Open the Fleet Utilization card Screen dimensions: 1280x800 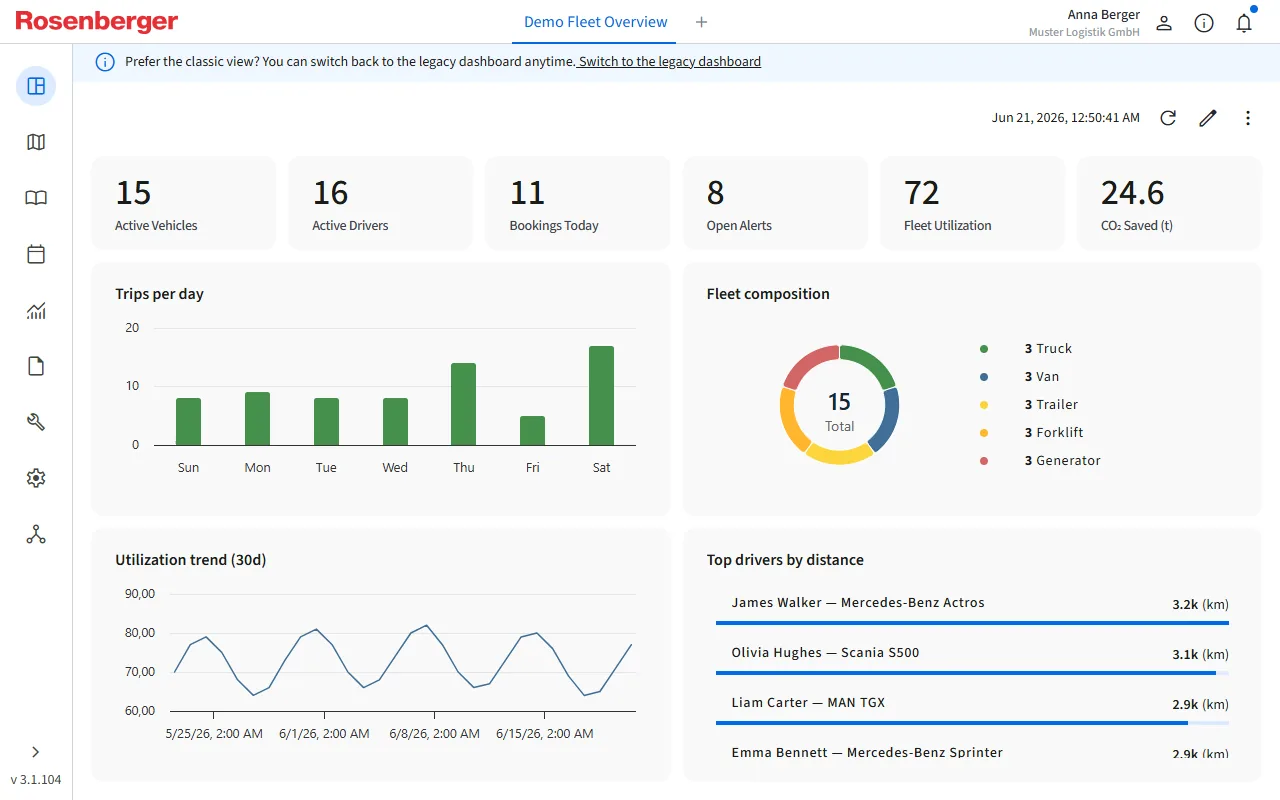[972, 203]
